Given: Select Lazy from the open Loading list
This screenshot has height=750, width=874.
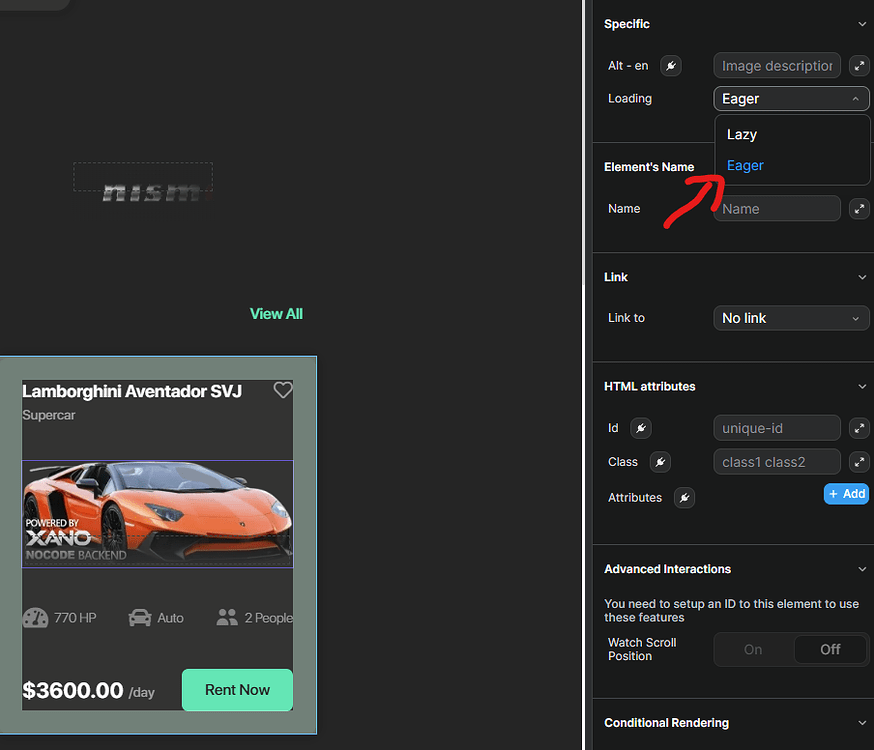Looking at the screenshot, I should 742,134.
